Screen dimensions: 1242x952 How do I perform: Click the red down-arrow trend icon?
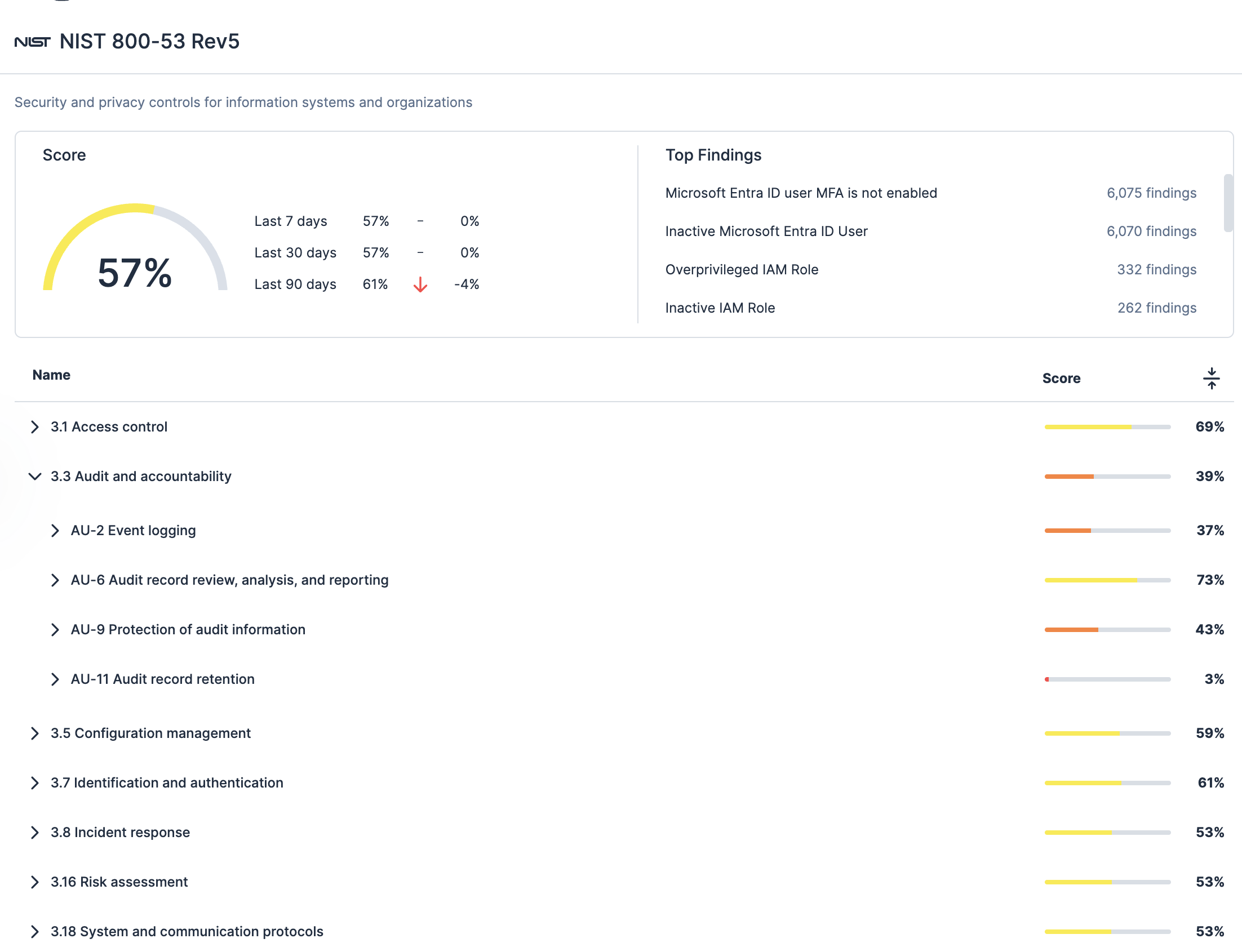tap(420, 284)
